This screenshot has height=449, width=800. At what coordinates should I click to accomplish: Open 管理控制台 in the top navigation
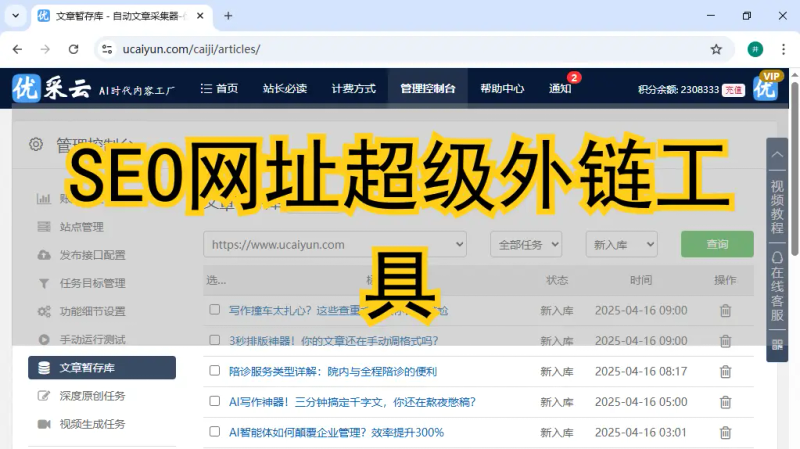click(428, 89)
